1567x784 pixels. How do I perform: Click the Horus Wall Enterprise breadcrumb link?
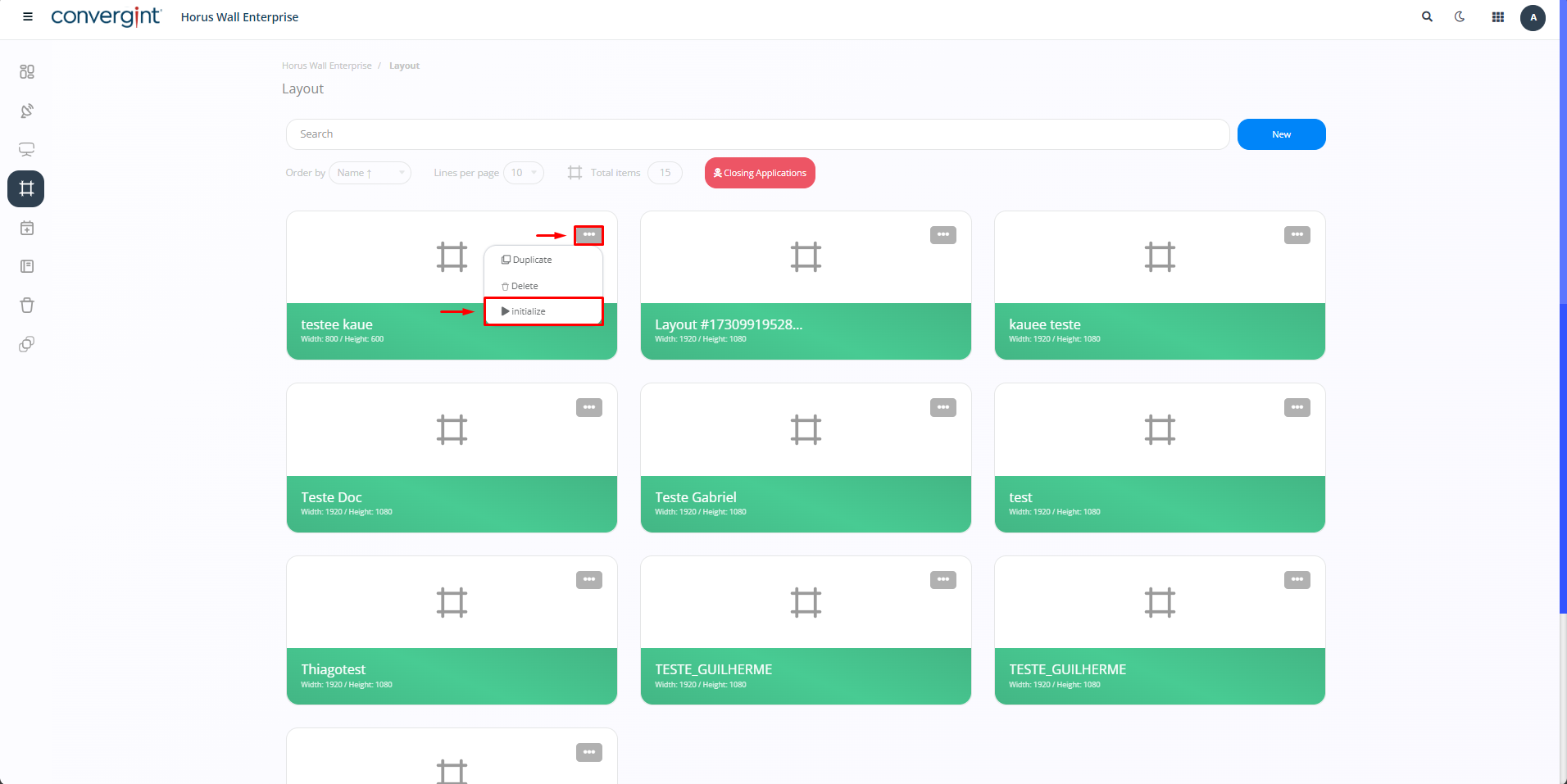326,66
